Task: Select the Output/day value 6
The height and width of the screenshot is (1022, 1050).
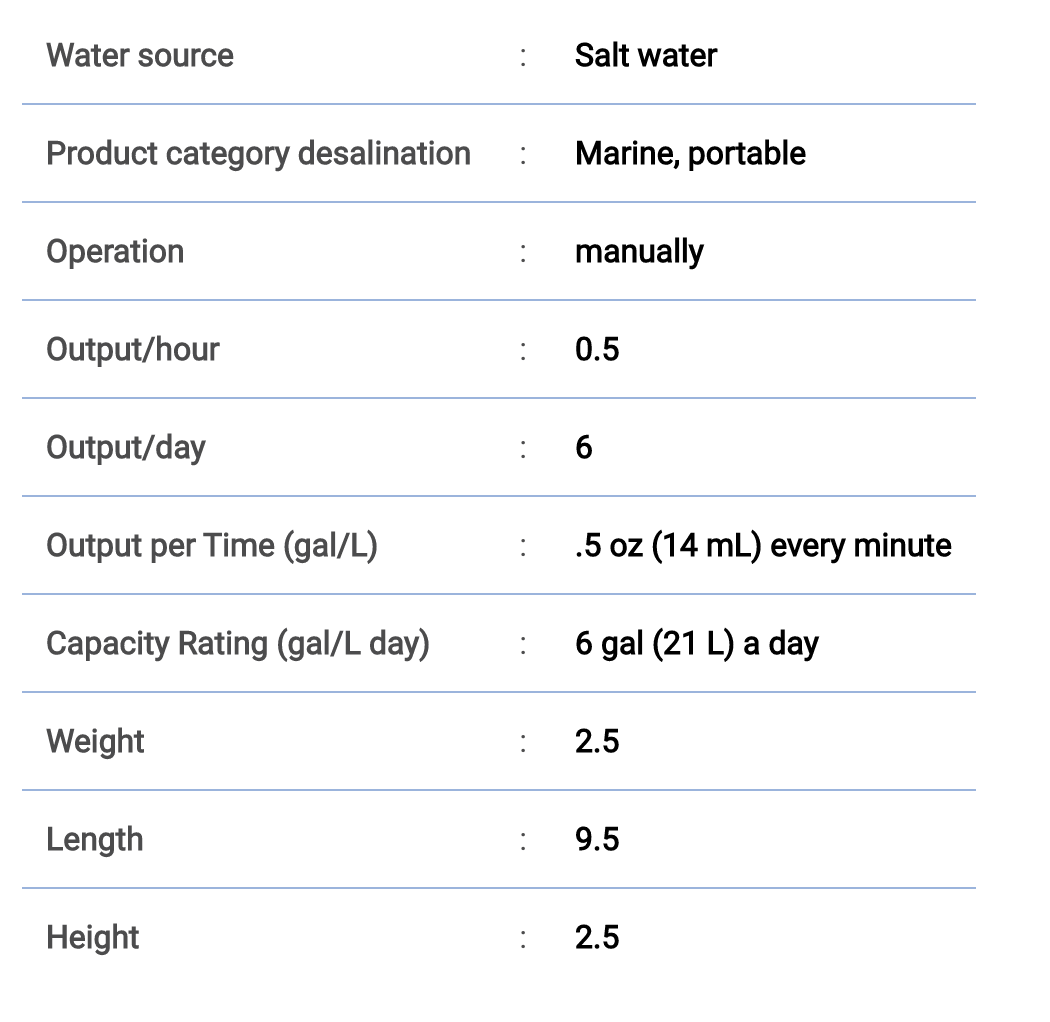Action: [584, 447]
